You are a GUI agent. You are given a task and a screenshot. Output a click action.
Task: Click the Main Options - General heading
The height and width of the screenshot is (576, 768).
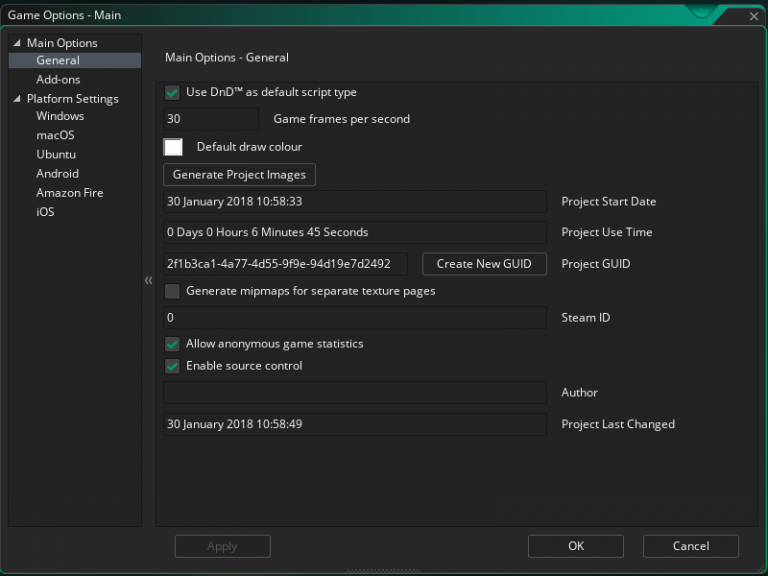pyautogui.click(x=227, y=58)
